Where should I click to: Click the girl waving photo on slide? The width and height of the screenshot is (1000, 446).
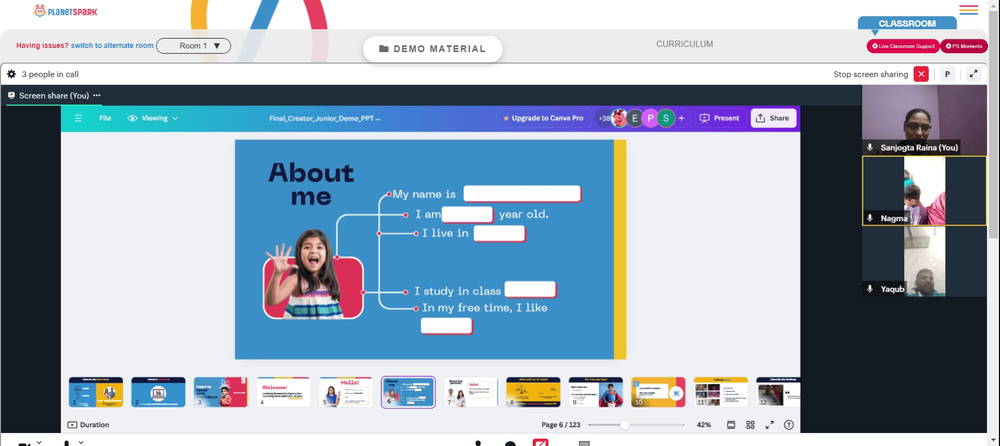[312, 274]
